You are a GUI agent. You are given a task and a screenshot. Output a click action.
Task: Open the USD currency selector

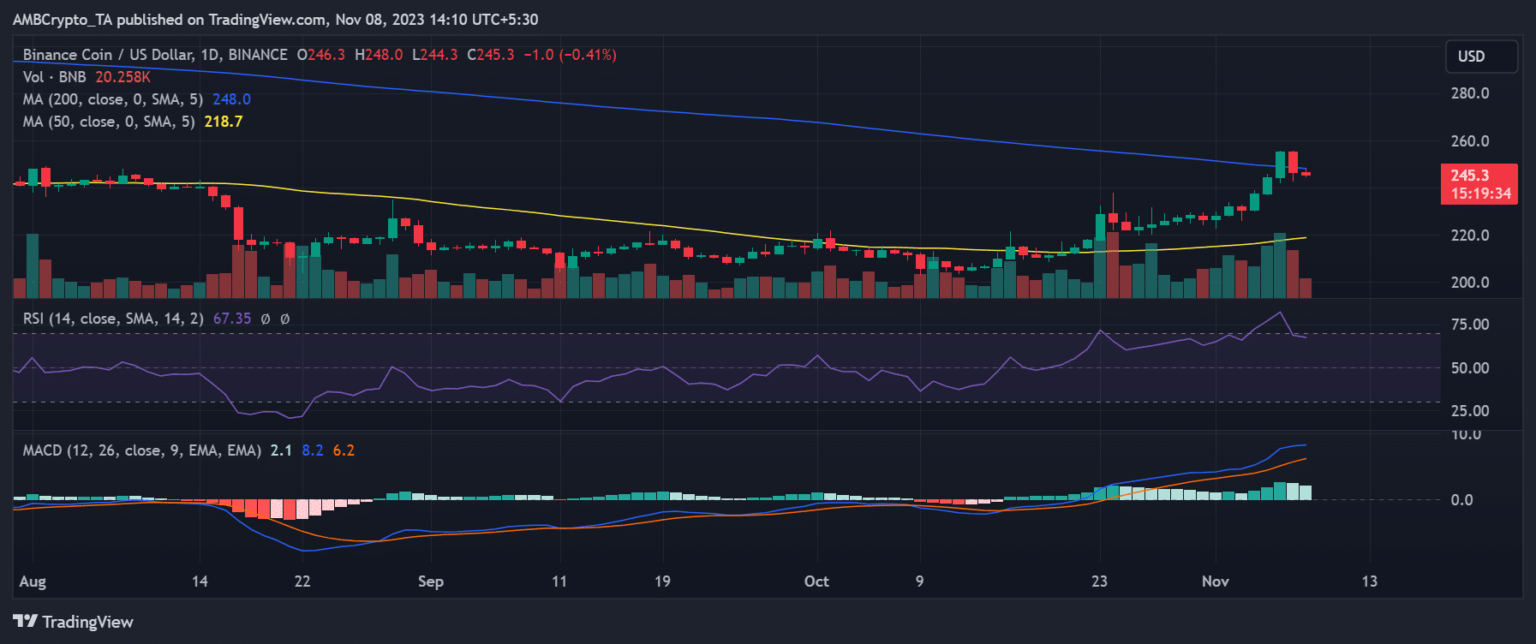[x=1475, y=57]
